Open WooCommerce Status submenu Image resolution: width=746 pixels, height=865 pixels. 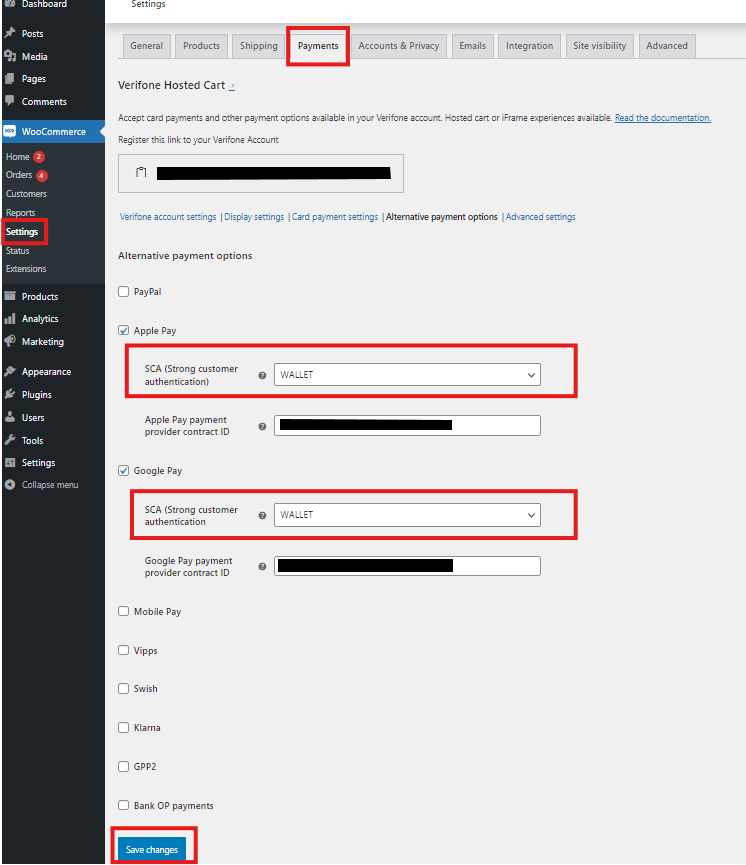[x=18, y=250]
